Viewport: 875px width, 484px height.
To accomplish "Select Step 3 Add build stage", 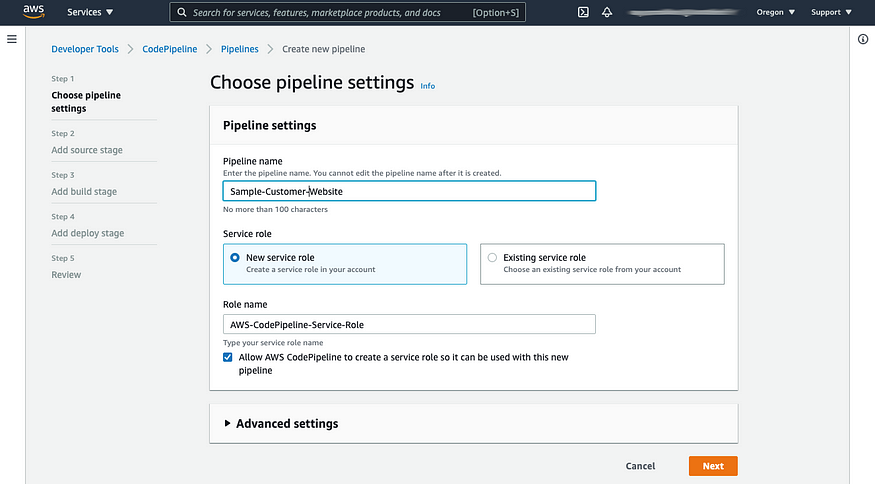I will pyautogui.click(x=84, y=191).
